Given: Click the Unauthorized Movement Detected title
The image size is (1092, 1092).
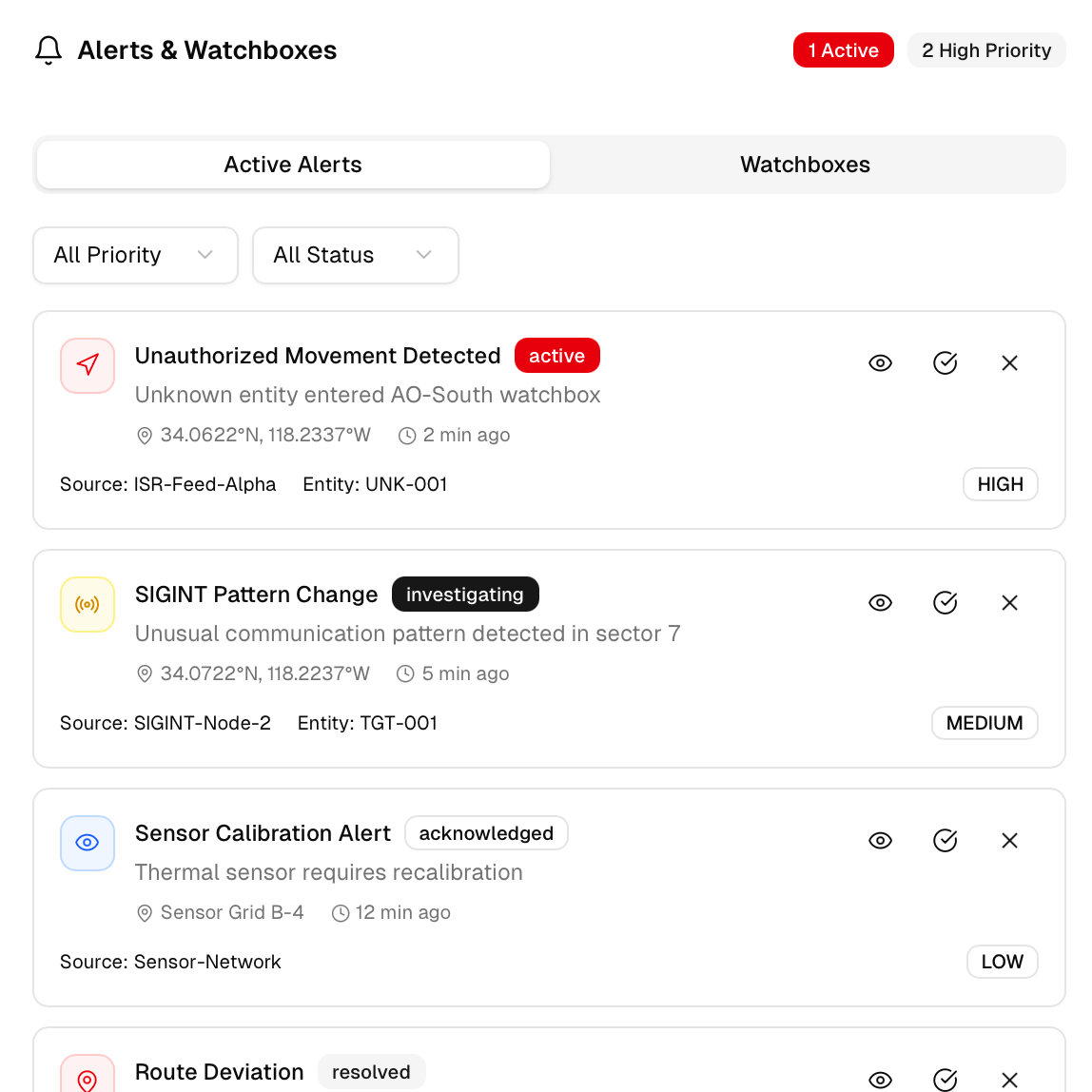Looking at the screenshot, I should (318, 356).
